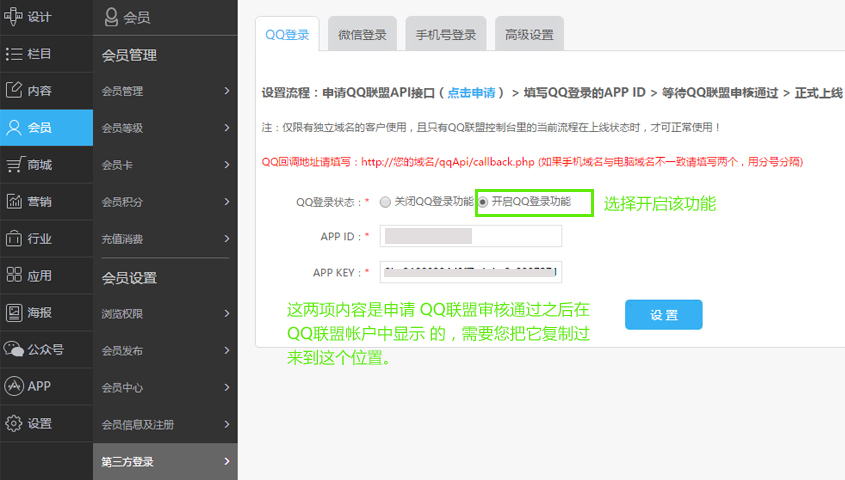The width and height of the screenshot is (845, 480).
Task: Click the 栏目 list icon
Action: click(x=14, y=54)
